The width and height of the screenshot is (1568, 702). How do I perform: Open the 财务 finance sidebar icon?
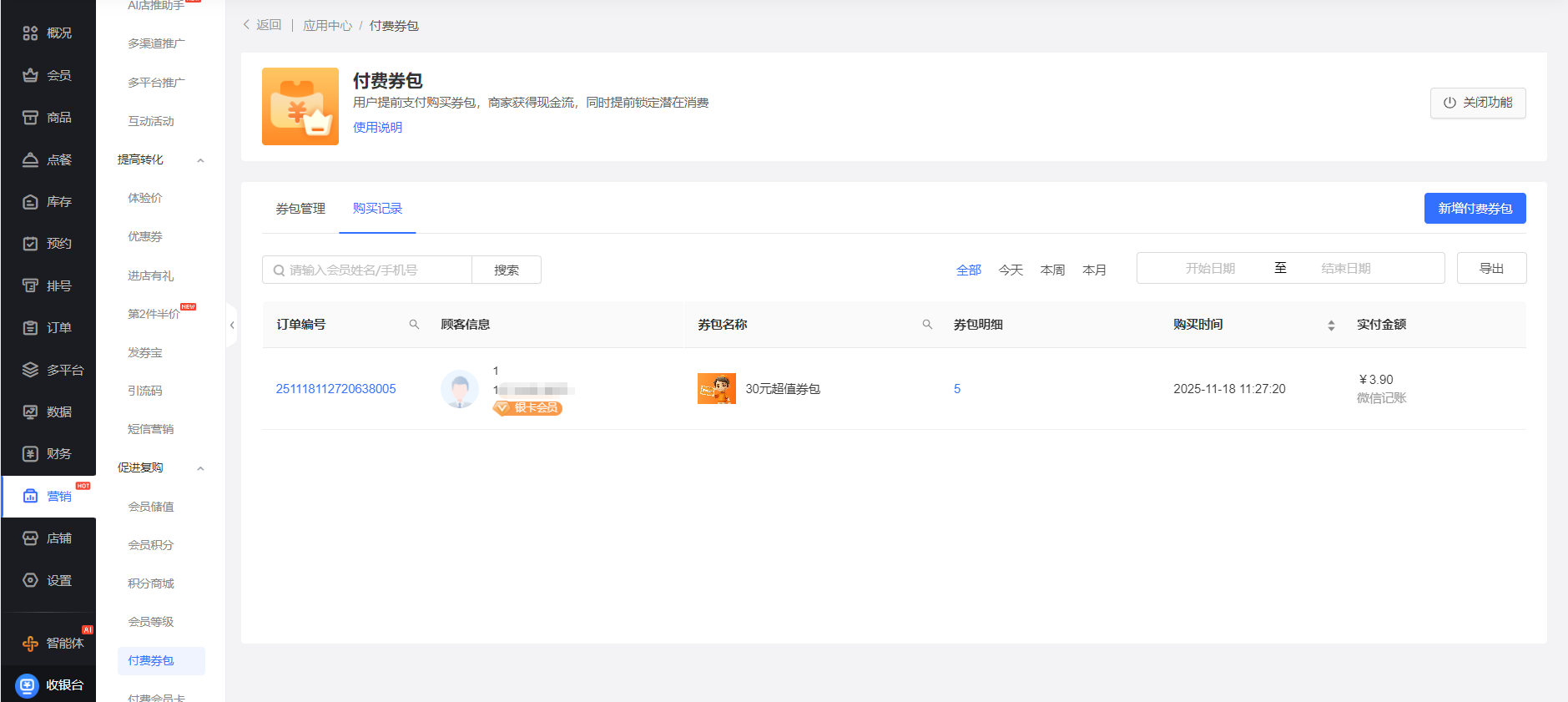coord(31,454)
